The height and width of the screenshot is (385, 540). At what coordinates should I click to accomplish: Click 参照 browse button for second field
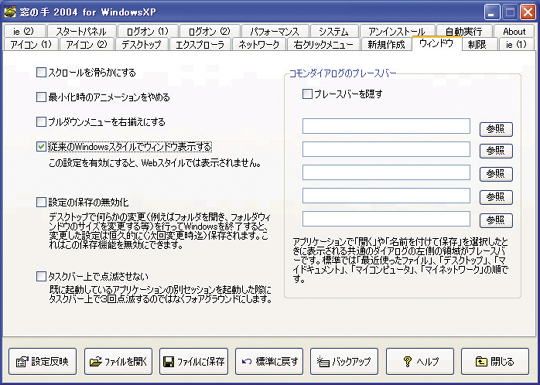[496, 150]
